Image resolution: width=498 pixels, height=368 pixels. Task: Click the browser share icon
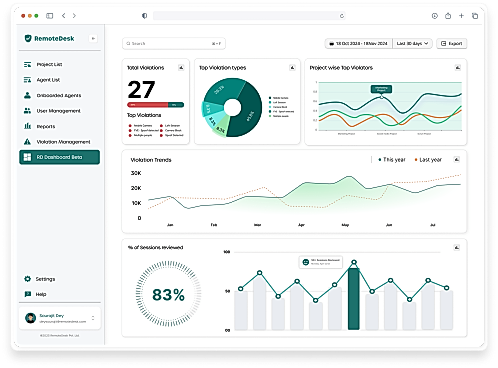click(x=448, y=16)
